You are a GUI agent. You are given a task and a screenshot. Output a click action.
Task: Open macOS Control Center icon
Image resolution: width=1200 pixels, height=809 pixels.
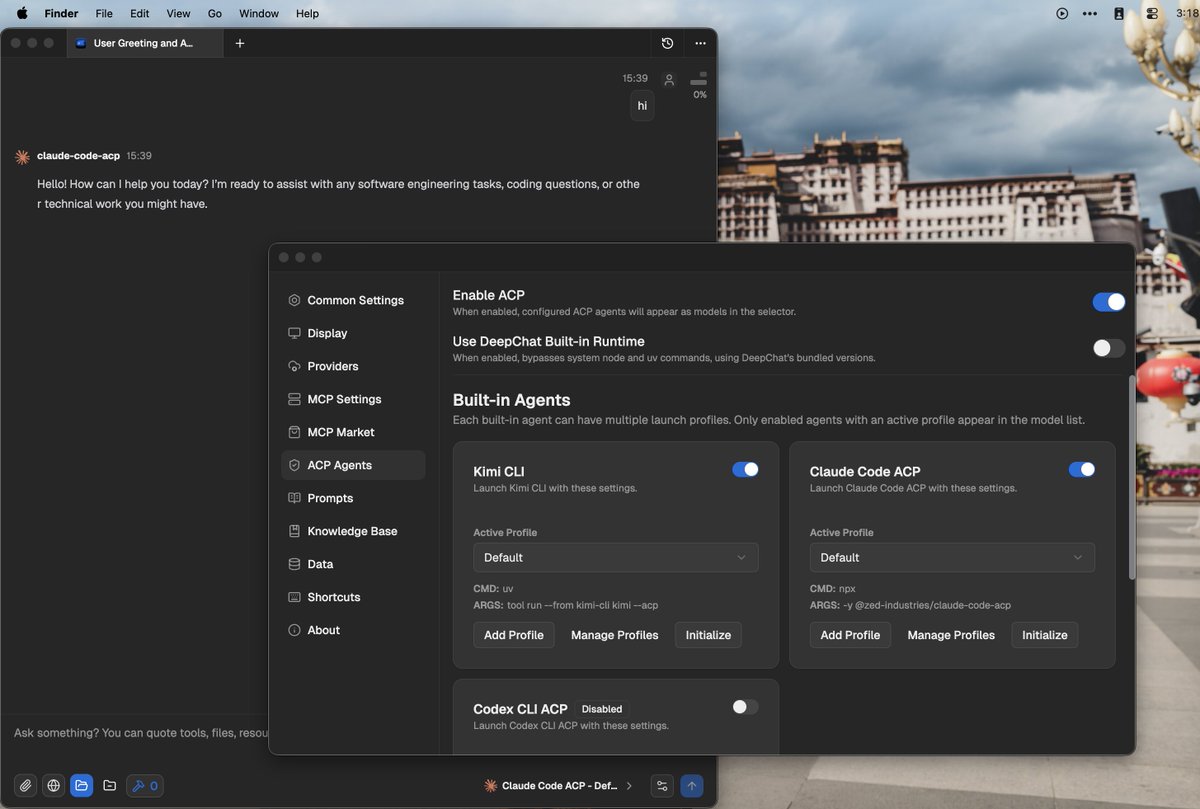[x=1152, y=13]
